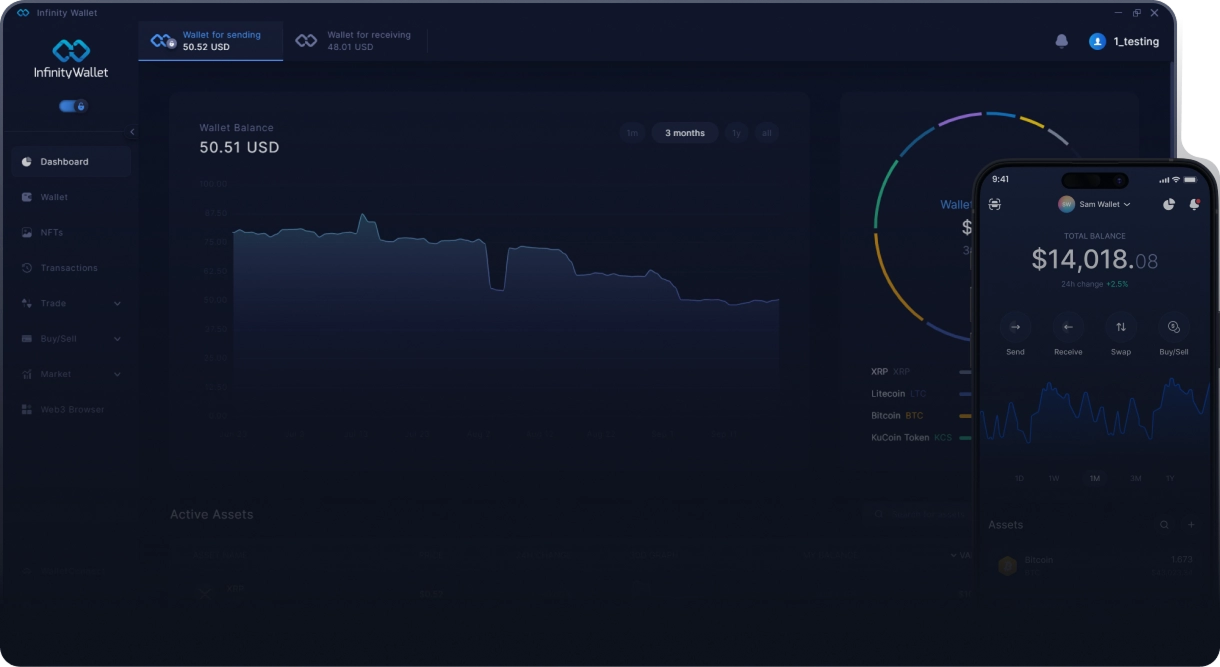Click the yellow Bitcoin legend swatch

point(965,415)
